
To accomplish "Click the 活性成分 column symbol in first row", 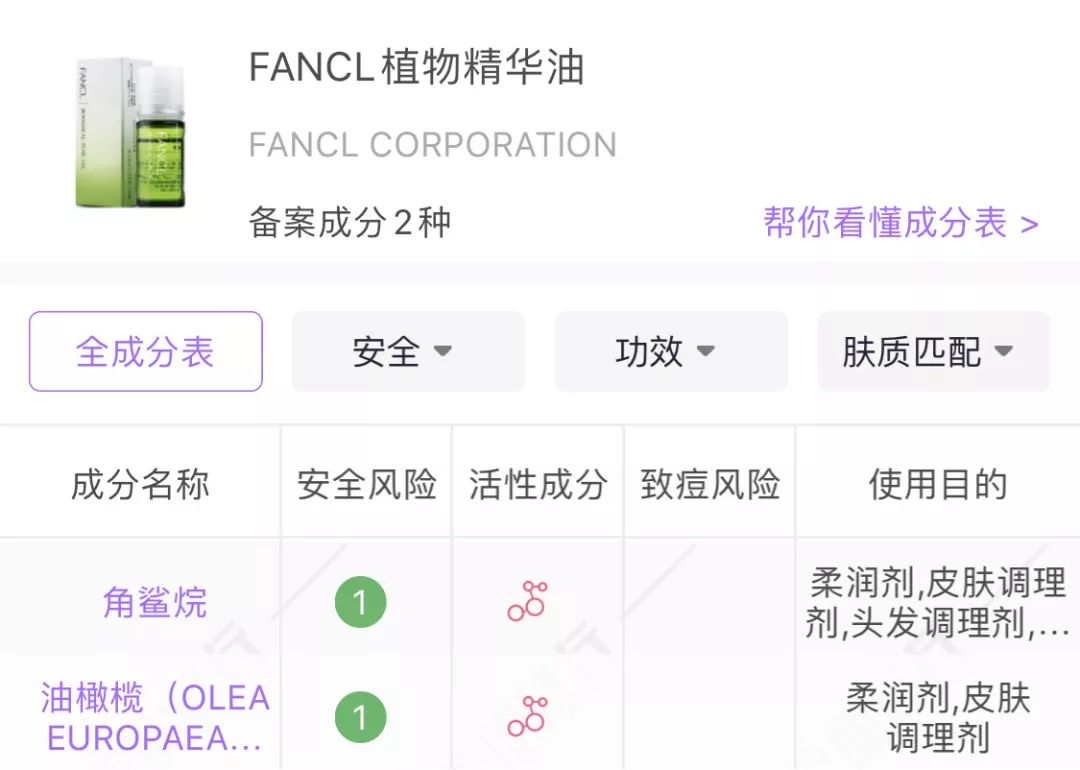I will (527, 601).
